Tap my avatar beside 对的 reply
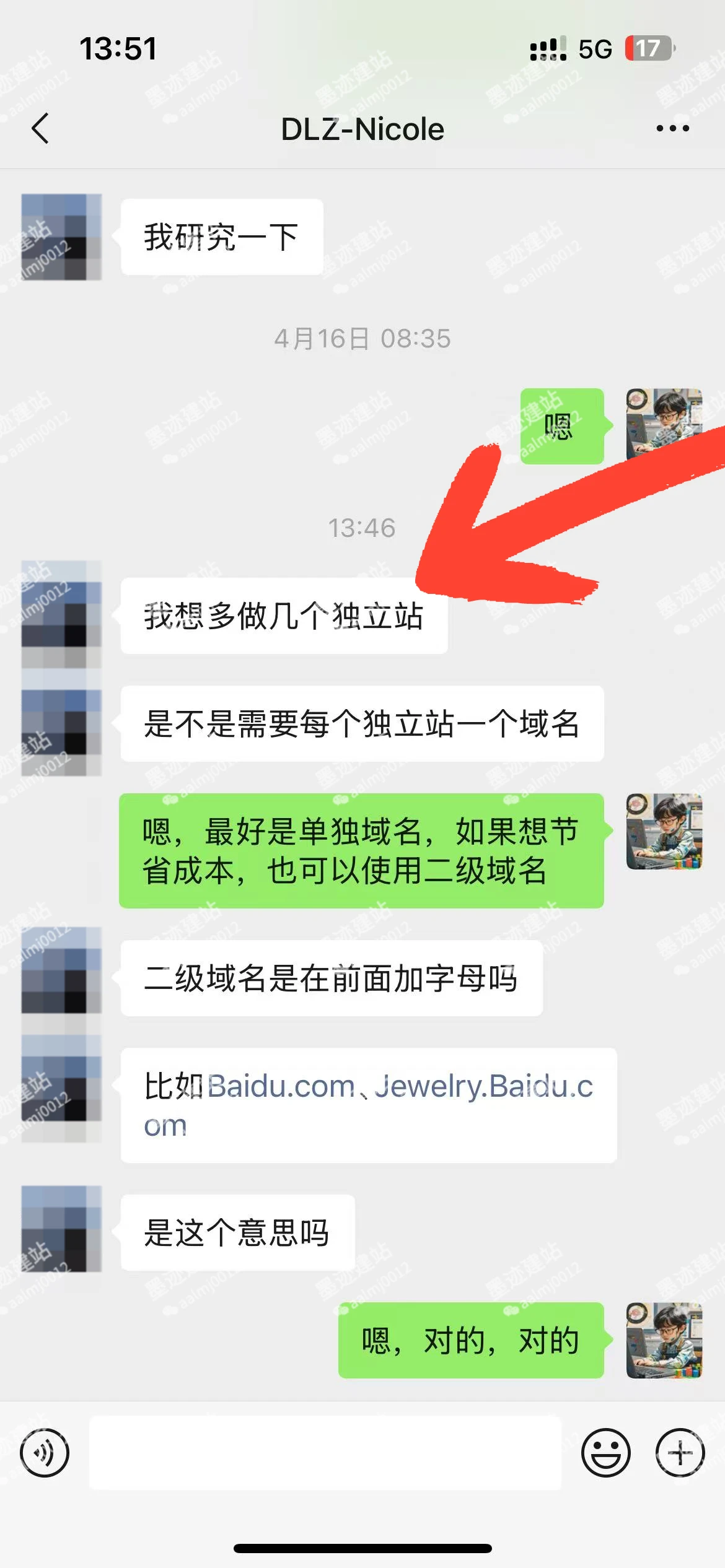The height and width of the screenshot is (1568, 725). [664, 1340]
